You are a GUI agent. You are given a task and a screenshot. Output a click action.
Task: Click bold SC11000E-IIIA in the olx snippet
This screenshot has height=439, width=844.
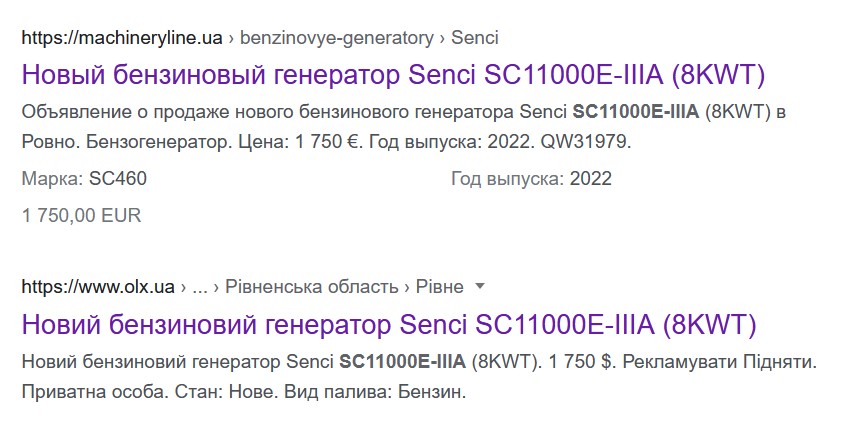403,361
